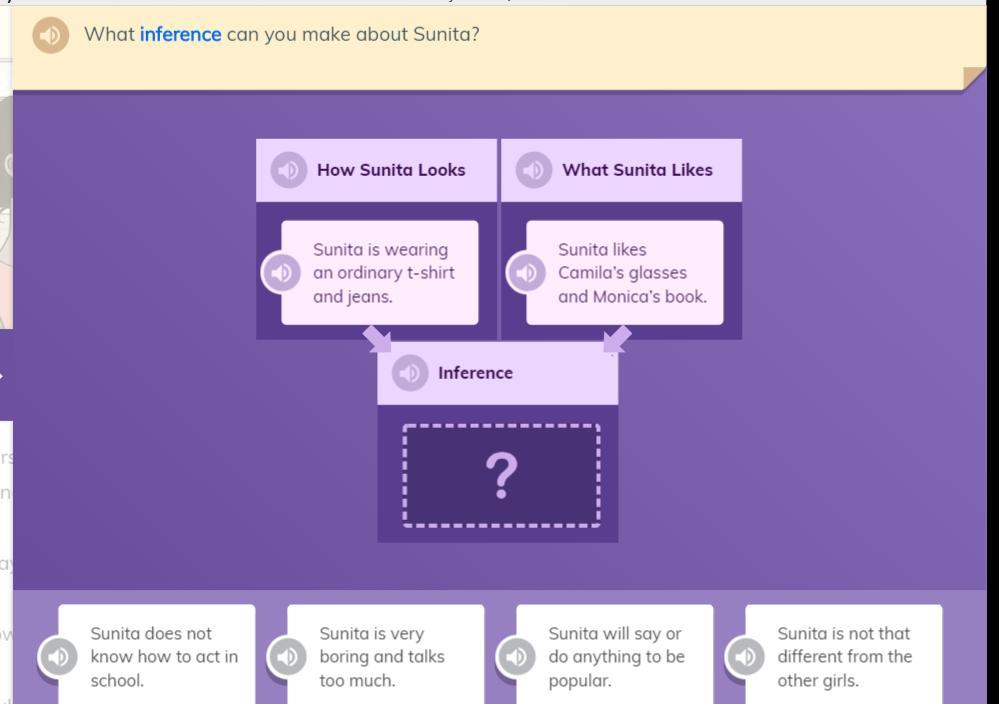The width and height of the screenshot is (999, 704).
Task: Play audio for 'do anything to be popular' answer
Action: [516, 656]
